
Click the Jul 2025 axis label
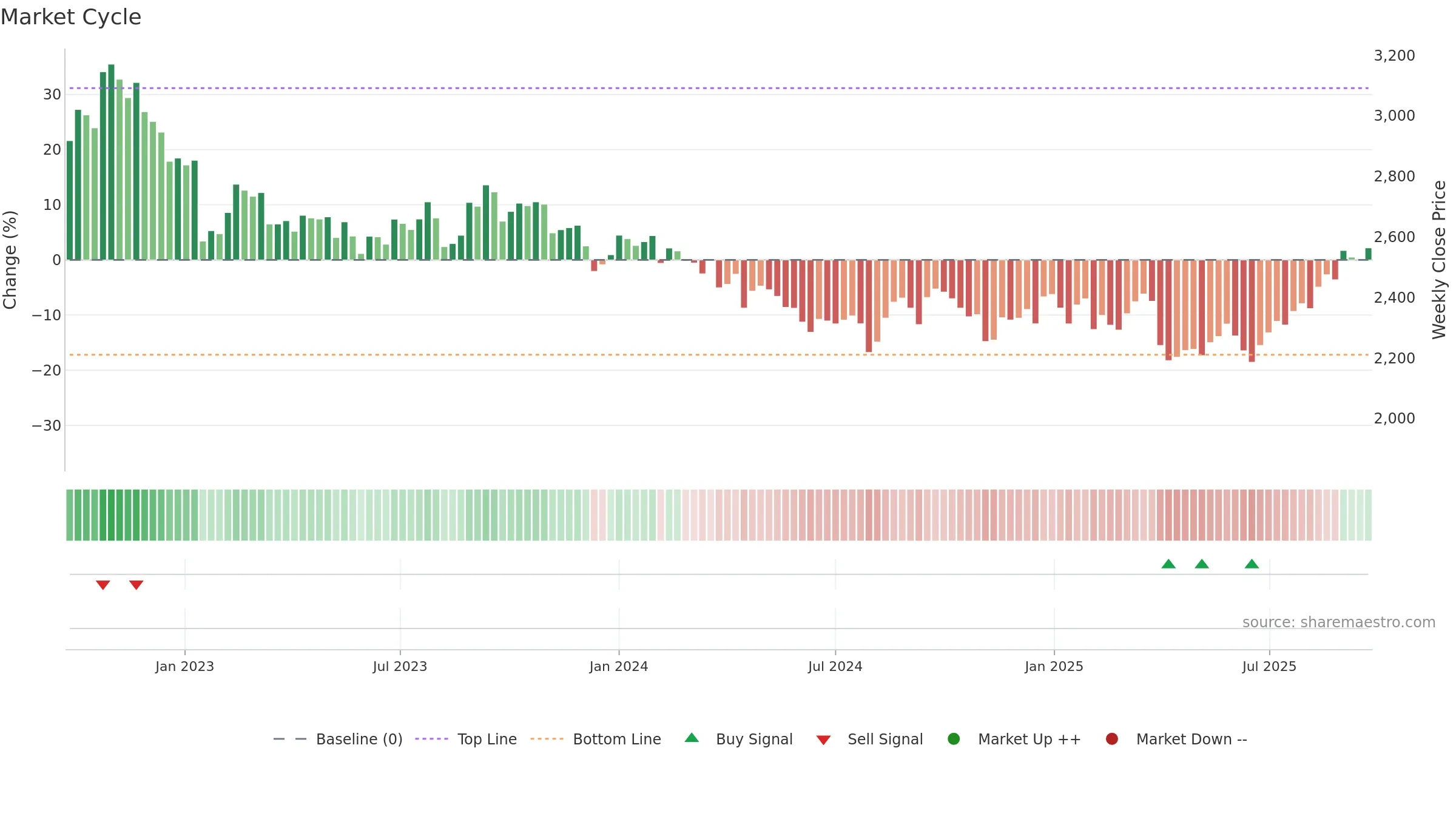[1269, 666]
